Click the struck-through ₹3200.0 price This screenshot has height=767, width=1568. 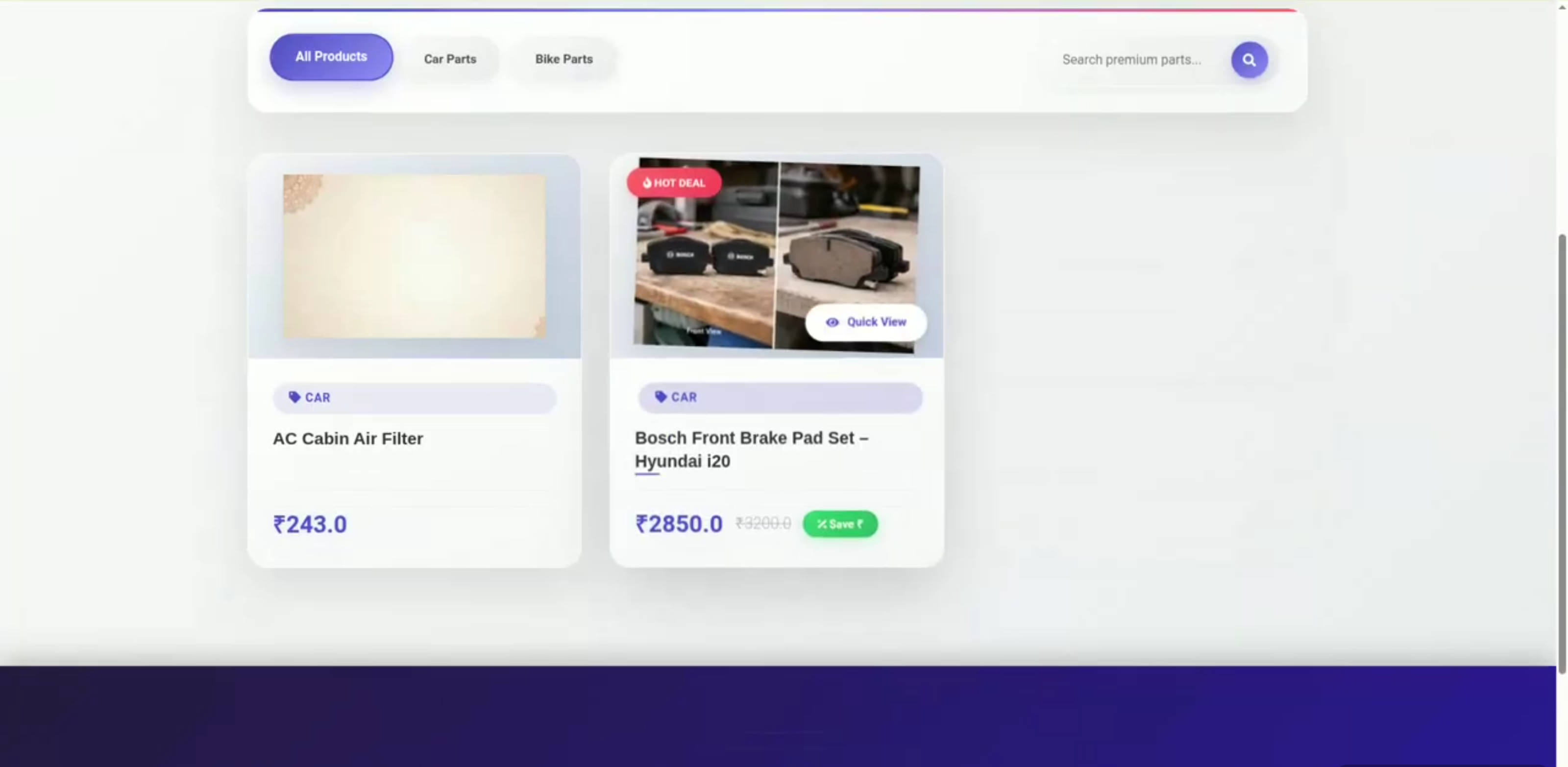pos(763,523)
